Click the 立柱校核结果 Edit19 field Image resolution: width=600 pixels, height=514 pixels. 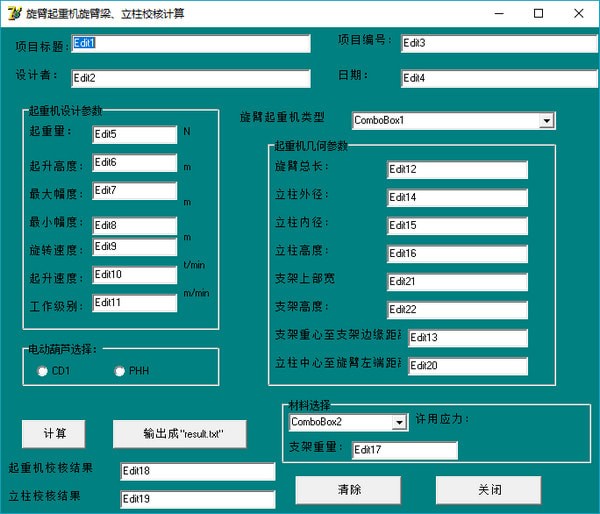tap(198, 499)
